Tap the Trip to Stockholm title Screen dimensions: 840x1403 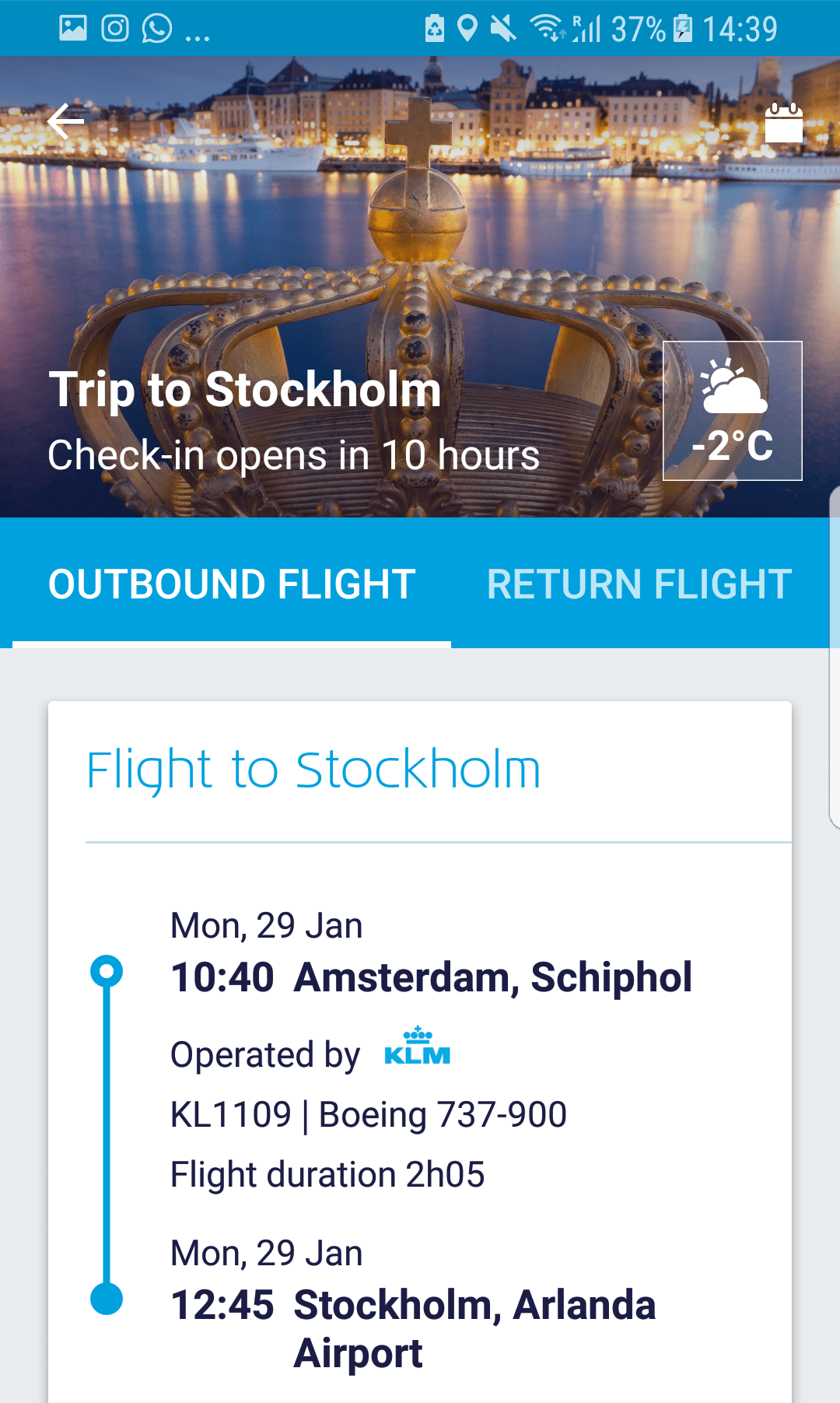tap(245, 389)
